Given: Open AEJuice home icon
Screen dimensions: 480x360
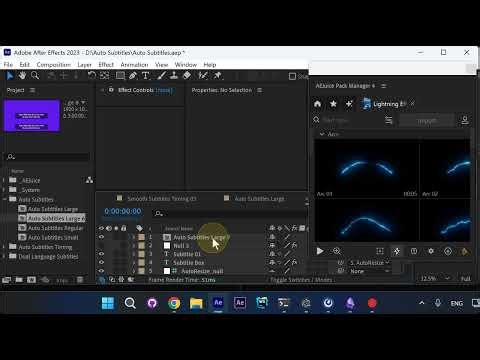Looking at the screenshot, I should click(317, 104).
